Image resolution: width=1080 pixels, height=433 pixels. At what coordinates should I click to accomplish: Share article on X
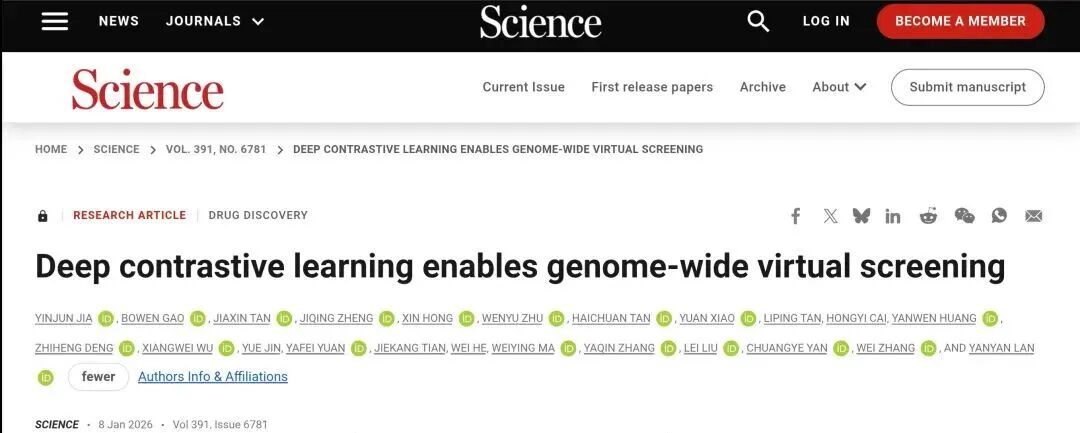tap(830, 216)
